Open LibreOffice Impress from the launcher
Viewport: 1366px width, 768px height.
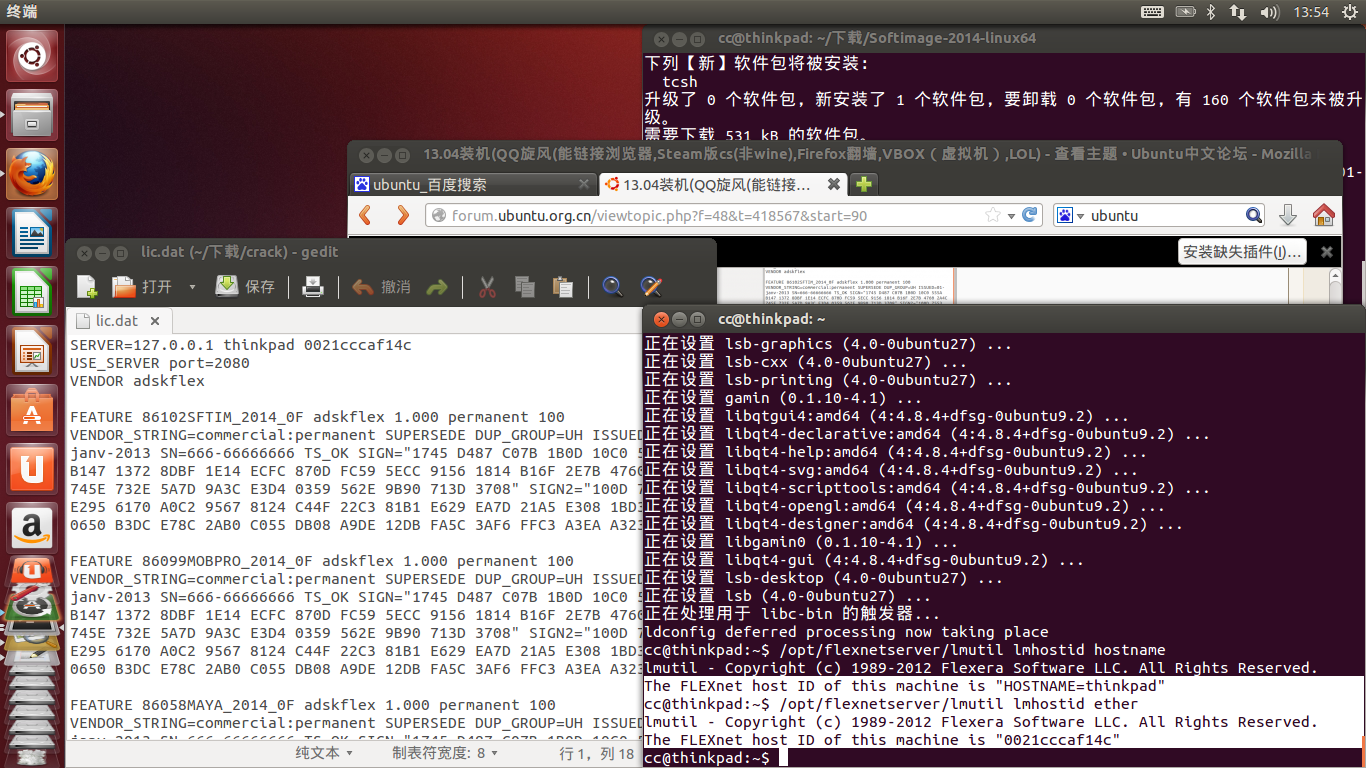pos(32,351)
